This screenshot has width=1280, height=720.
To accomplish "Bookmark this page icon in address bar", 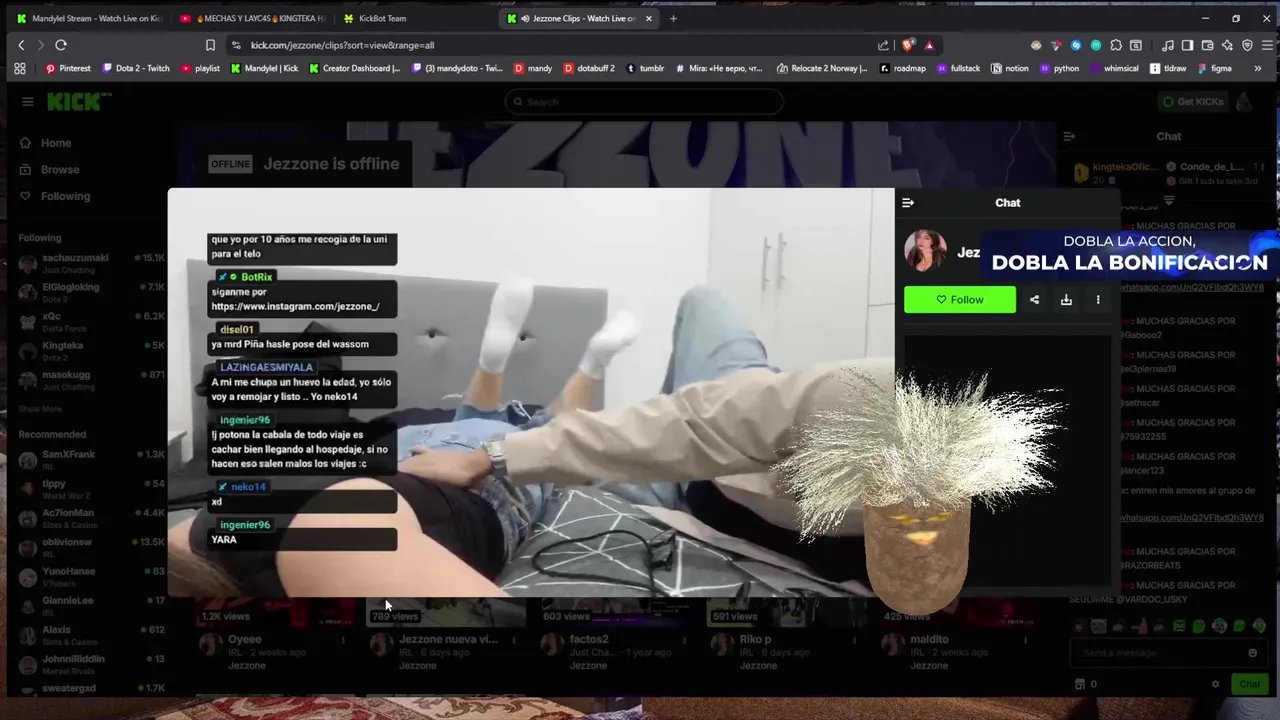I will click(210, 45).
